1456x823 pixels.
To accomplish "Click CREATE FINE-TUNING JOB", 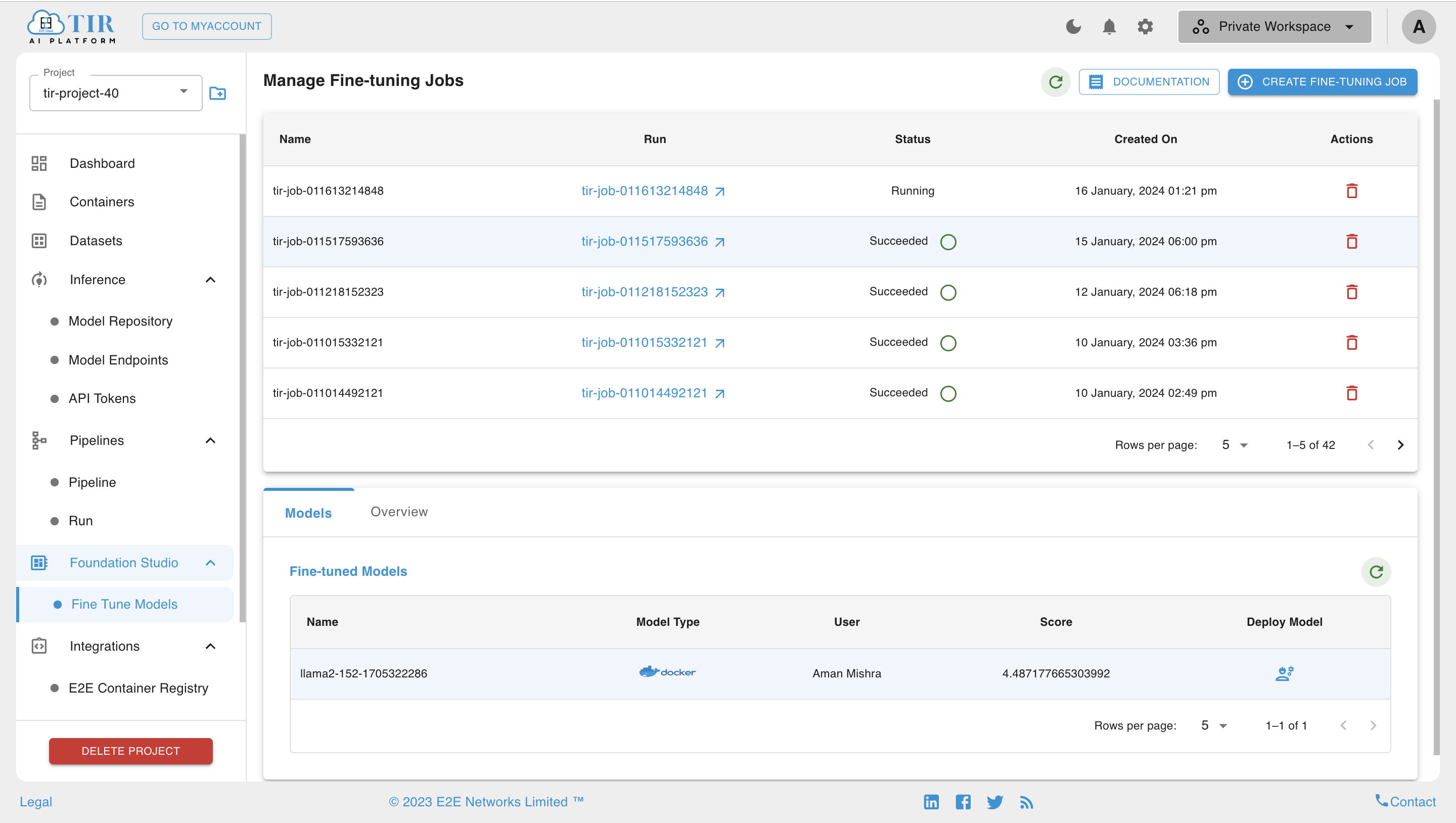I will point(1322,82).
